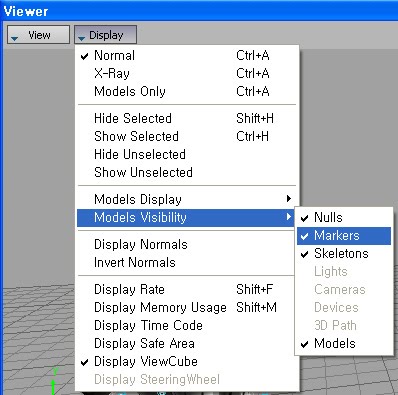Image resolution: width=398 pixels, height=395 pixels.
Task: Enable Display Memory Usage
Action: click(x=186, y=307)
